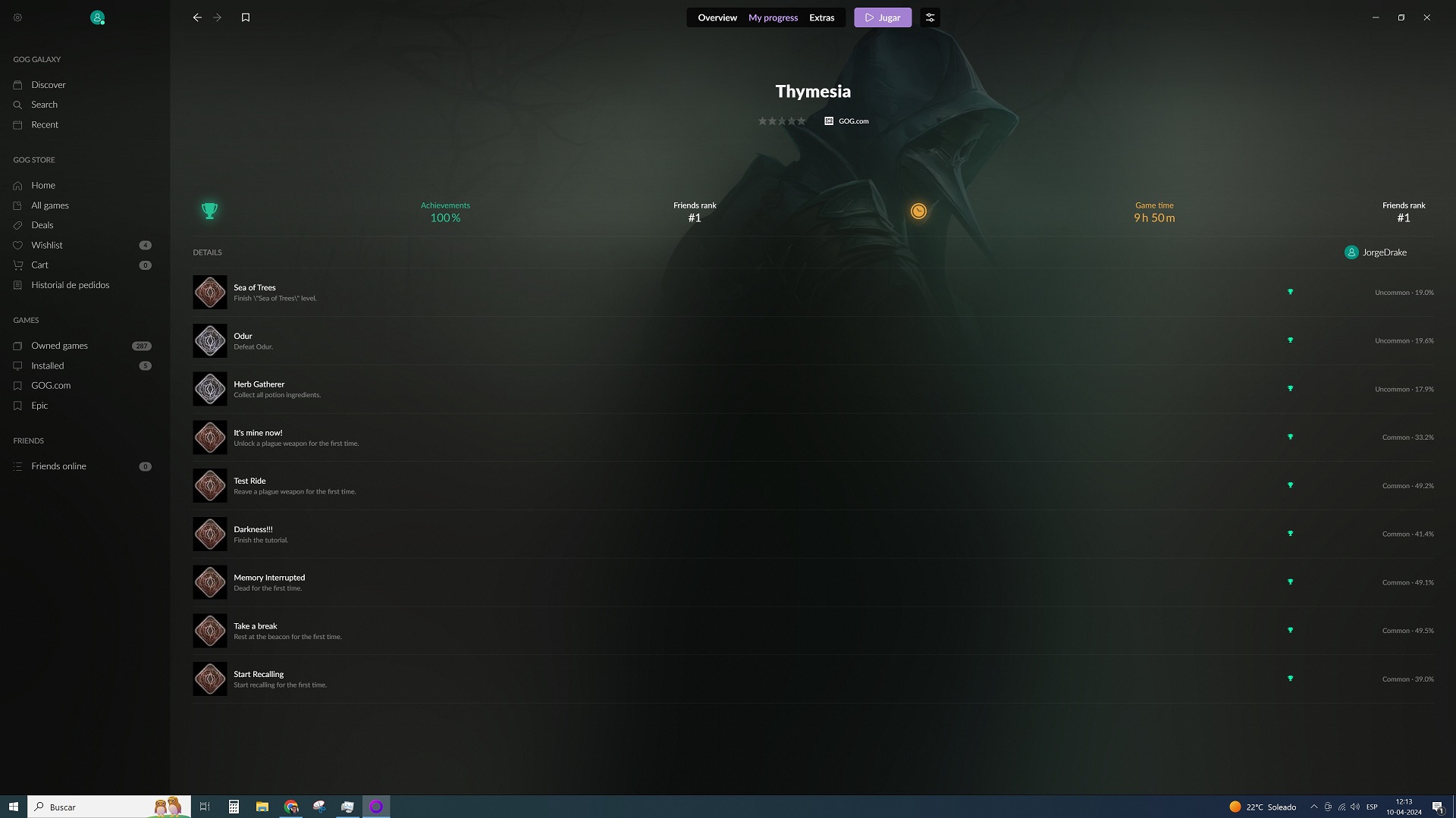Click the unlocked trophy on Test Ride row

click(x=1290, y=485)
